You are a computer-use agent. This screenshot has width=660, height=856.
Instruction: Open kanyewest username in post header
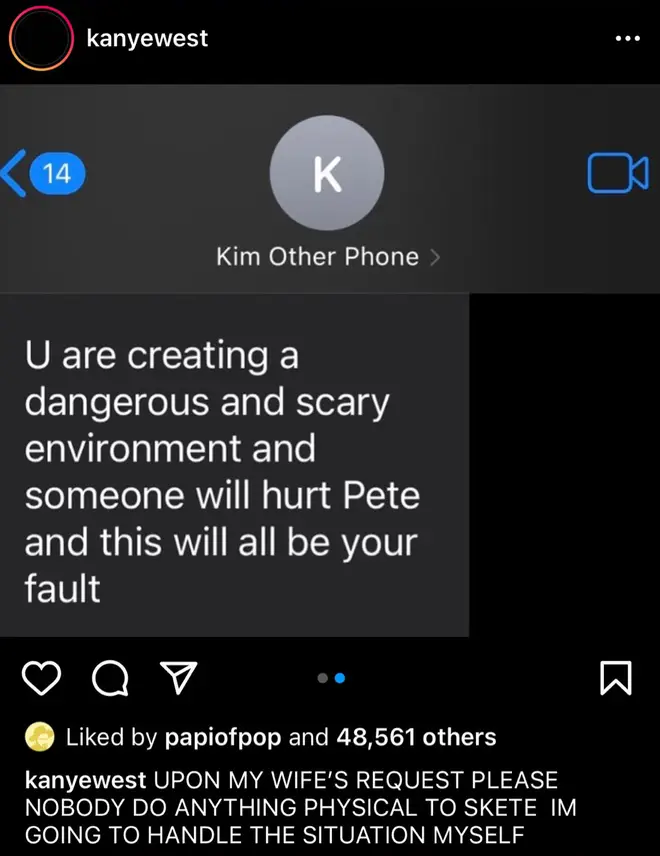coord(147,38)
